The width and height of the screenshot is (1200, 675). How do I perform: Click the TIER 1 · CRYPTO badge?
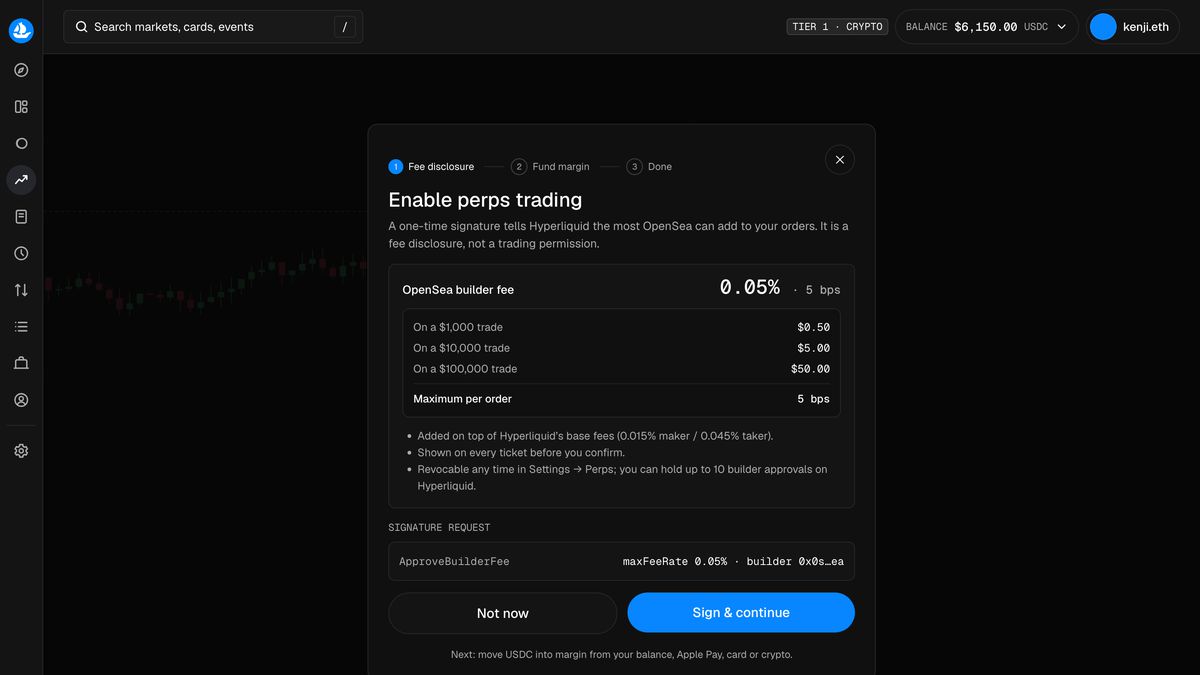click(x=837, y=27)
